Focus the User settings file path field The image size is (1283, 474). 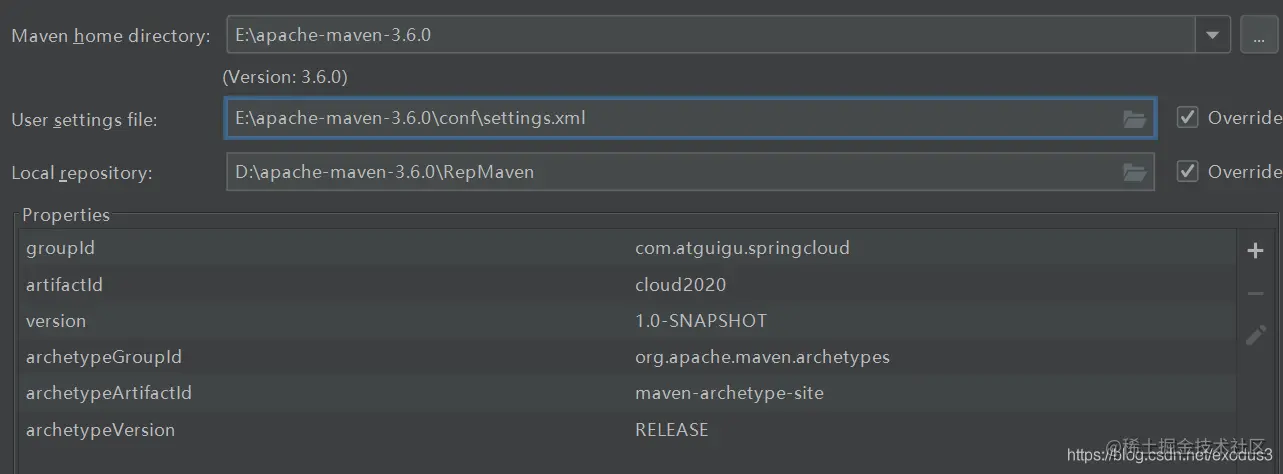[690, 118]
